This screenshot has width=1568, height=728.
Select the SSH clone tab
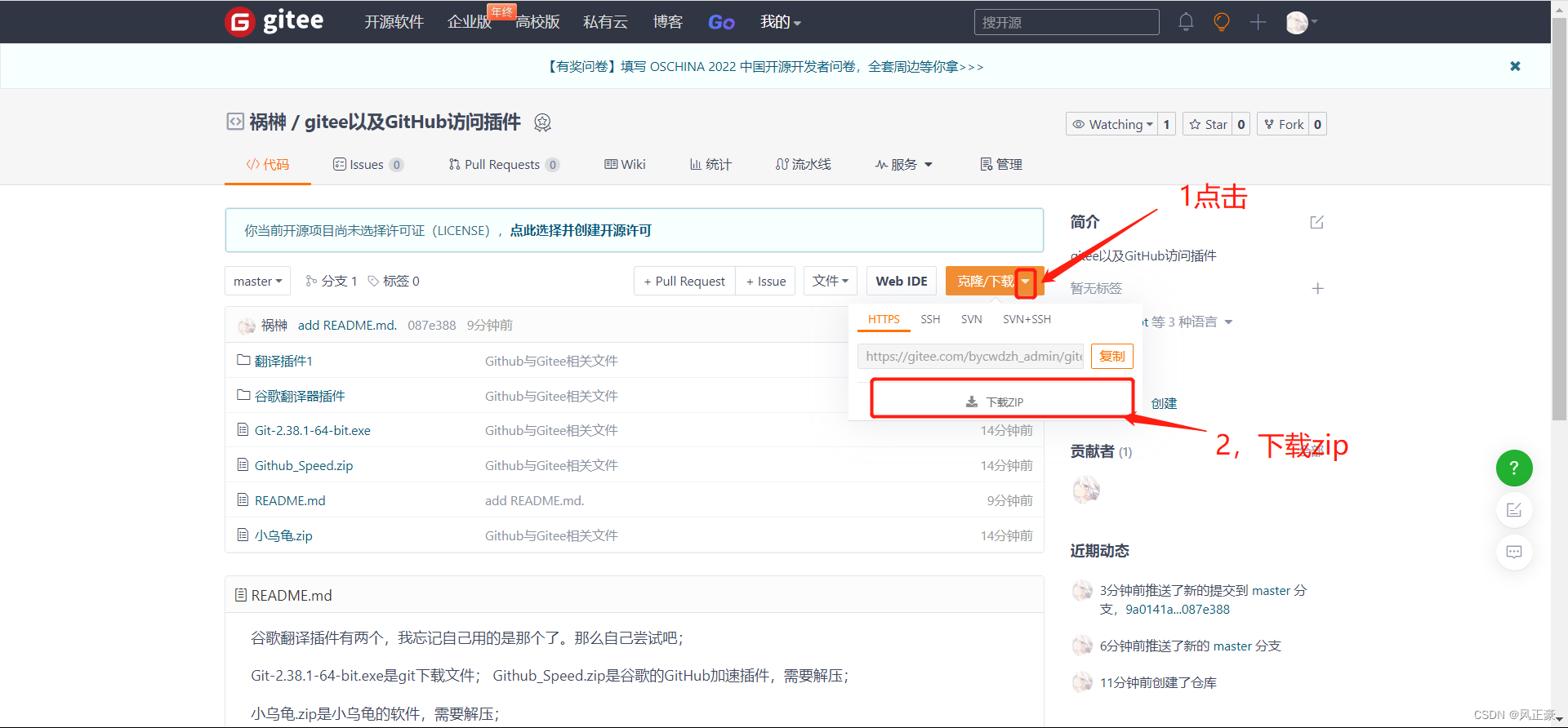pyautogui.click(x=930, y=319)
